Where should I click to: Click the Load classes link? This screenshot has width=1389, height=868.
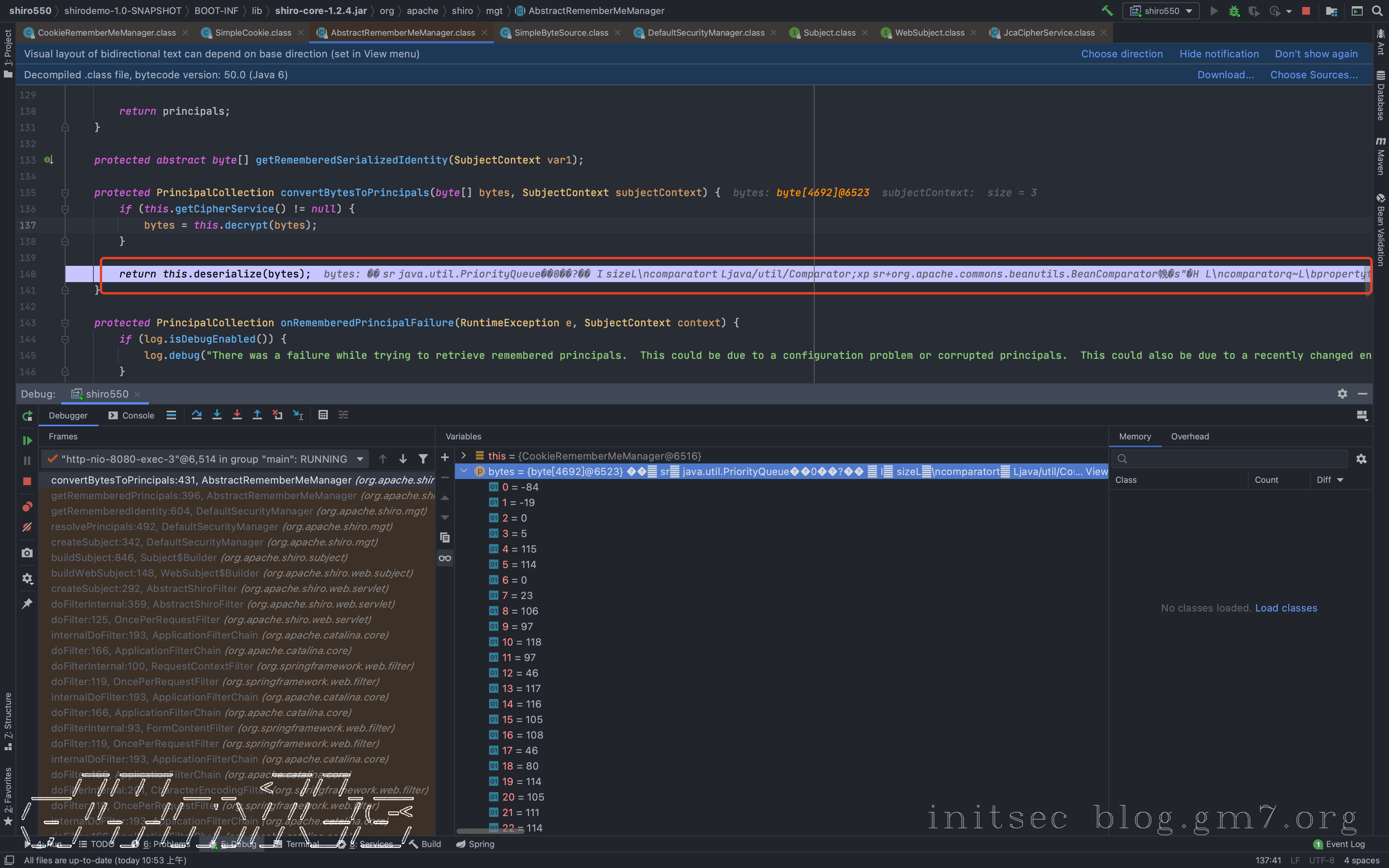click(1286, 608)
